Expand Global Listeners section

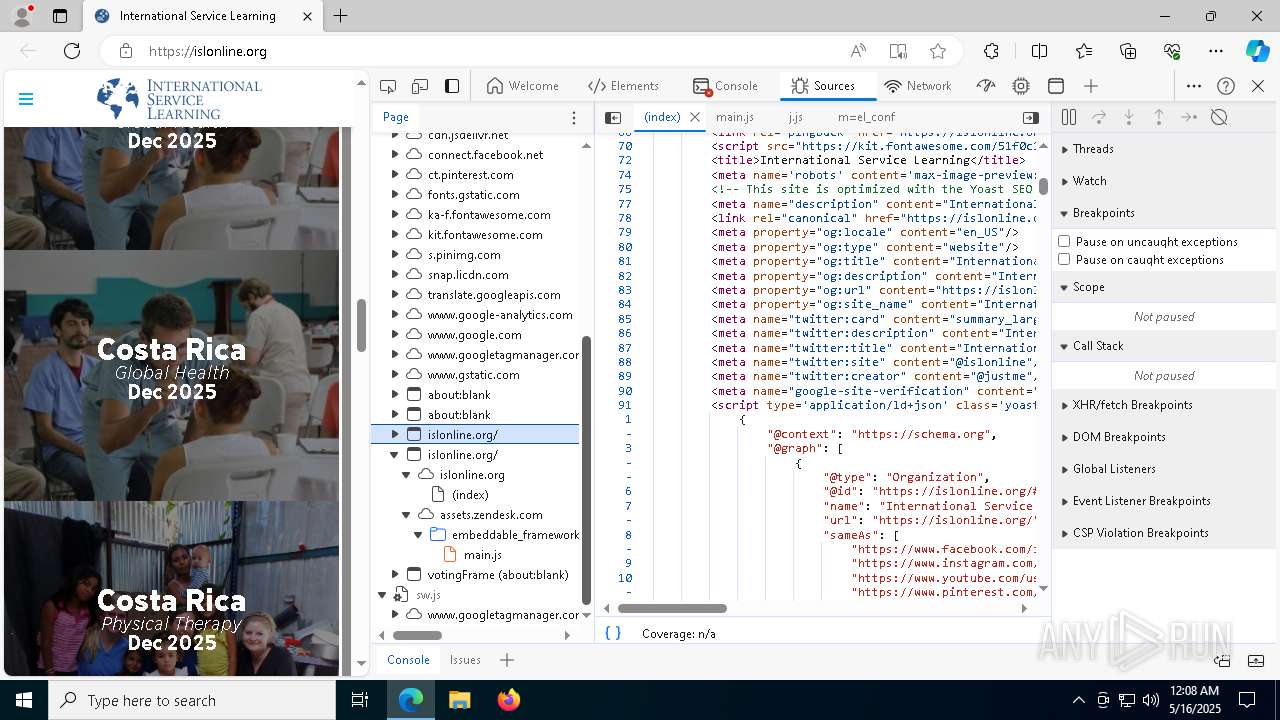point(1165,469)
